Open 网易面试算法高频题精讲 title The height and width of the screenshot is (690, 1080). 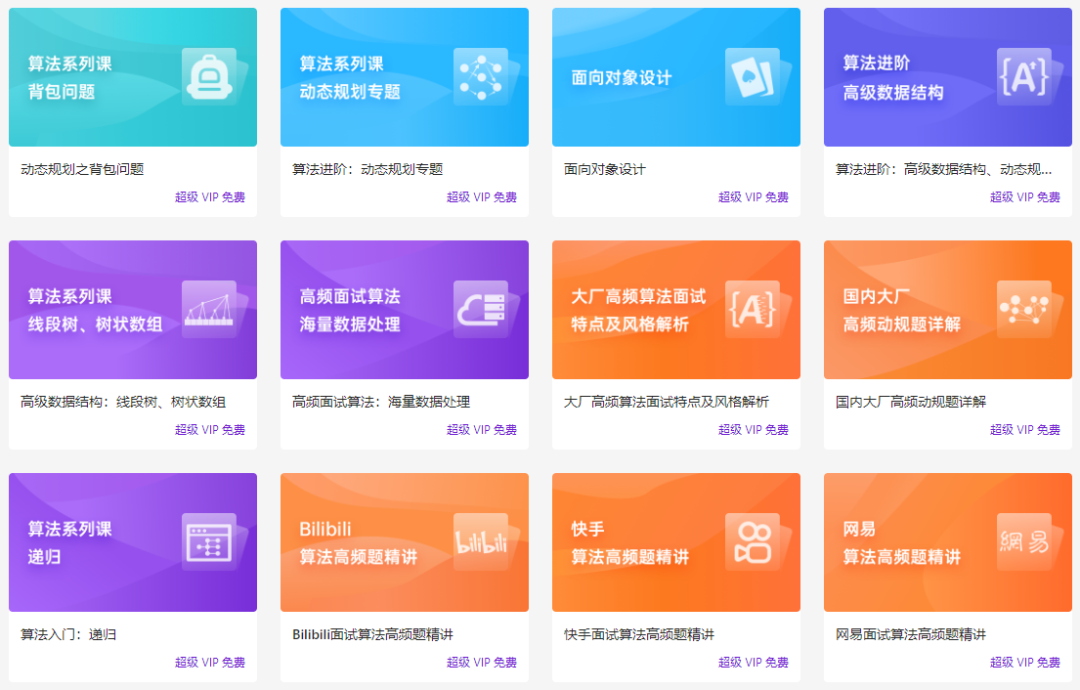[911, 635]
